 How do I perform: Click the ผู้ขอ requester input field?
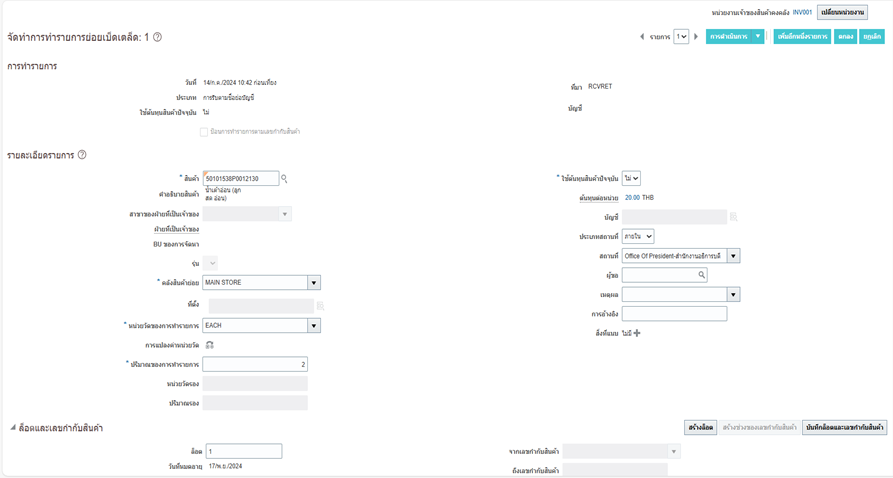point(664,275)
